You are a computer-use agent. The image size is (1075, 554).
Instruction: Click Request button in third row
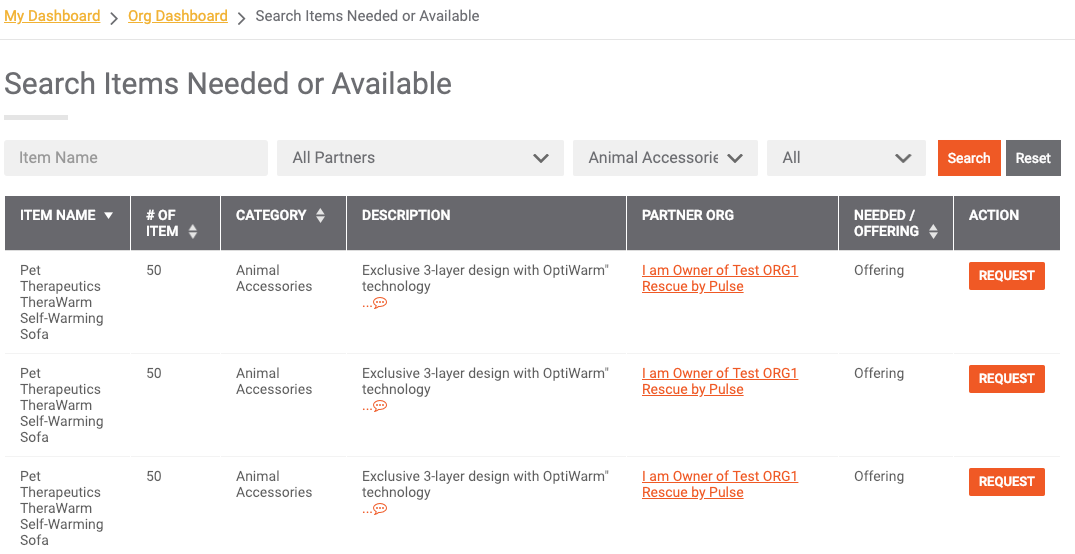point(1006,481)
